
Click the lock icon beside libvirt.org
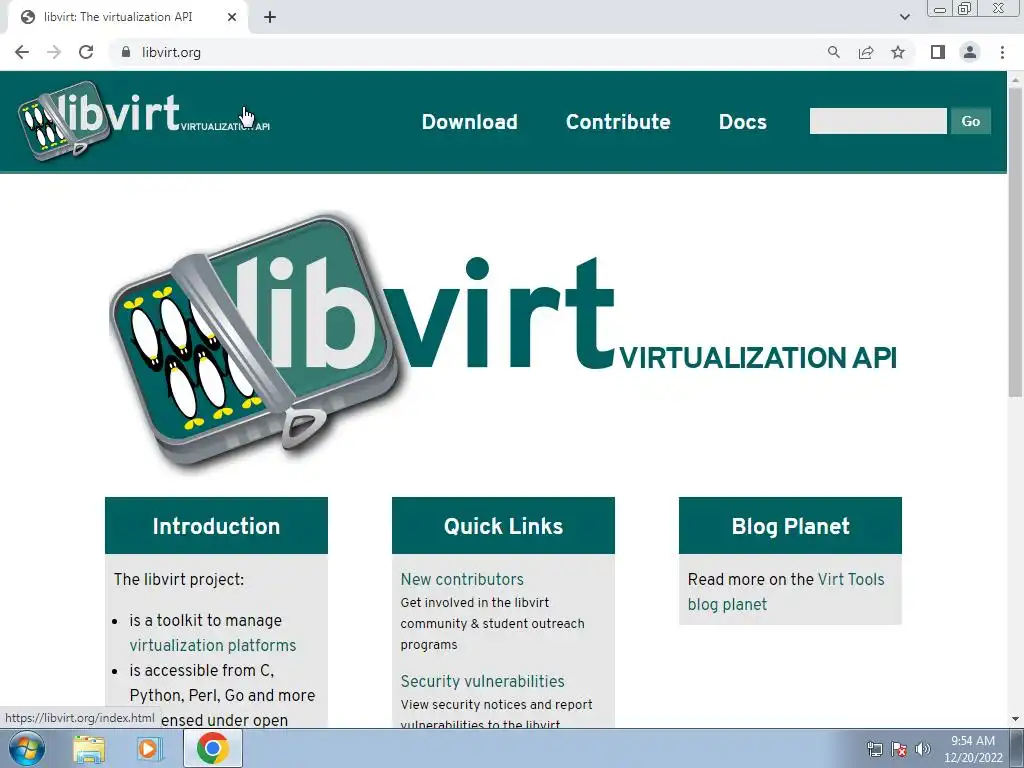pos(126,52)
